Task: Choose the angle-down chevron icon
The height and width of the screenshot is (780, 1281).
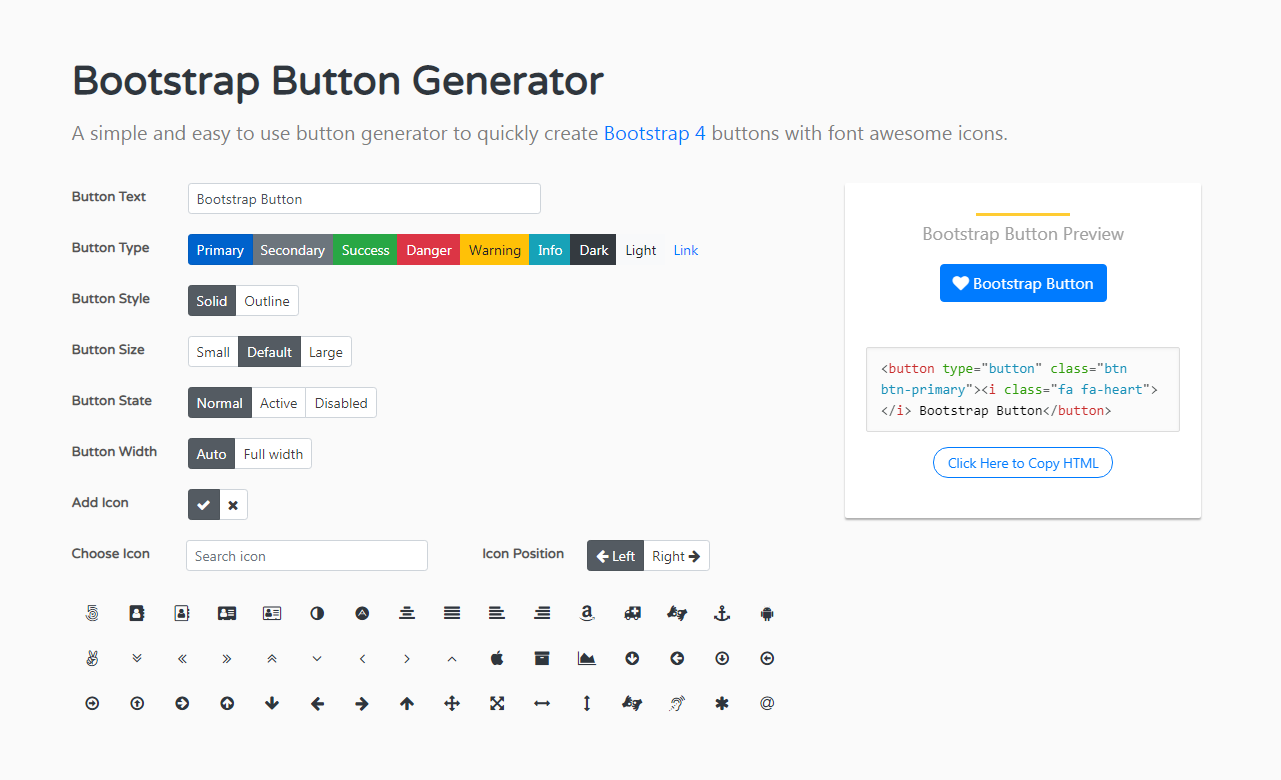Action: [x=317, y=658]
